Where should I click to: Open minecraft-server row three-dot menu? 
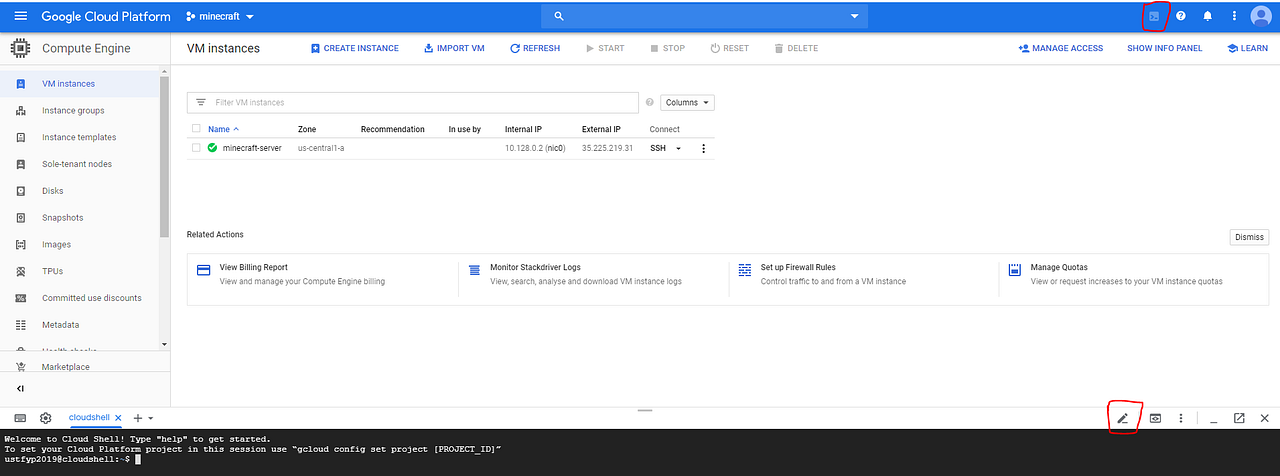tap(703, 148)
